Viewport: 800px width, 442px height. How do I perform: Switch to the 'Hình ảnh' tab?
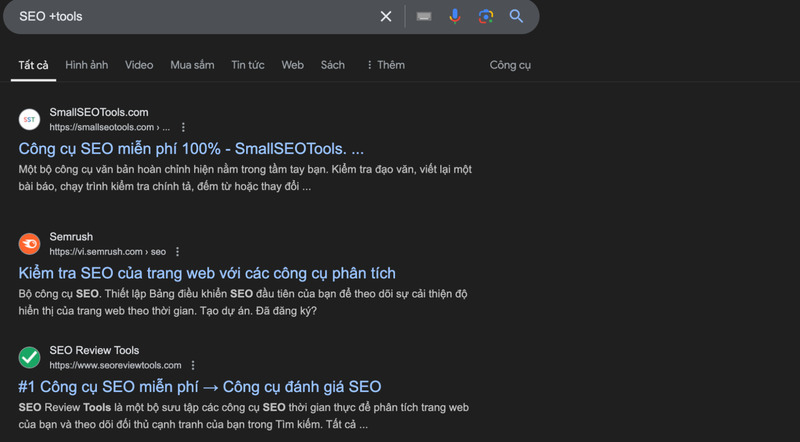(x=87, y=65)
